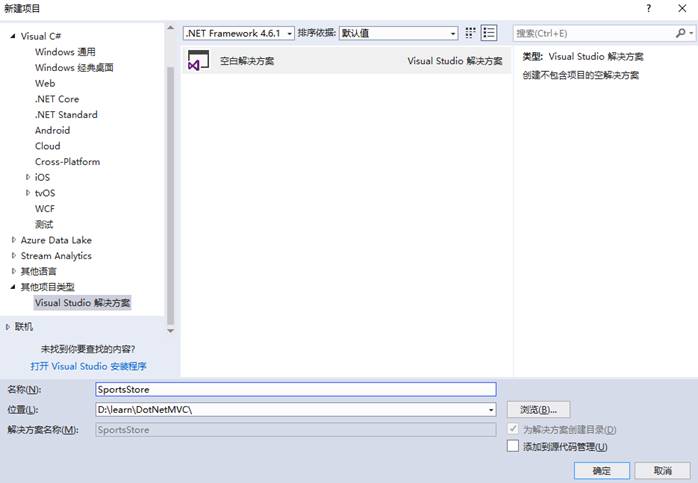This screenshot has height=483, width=698.
Task: Collapse the Visual C# tree node
Action: click(x=13, y=36)
